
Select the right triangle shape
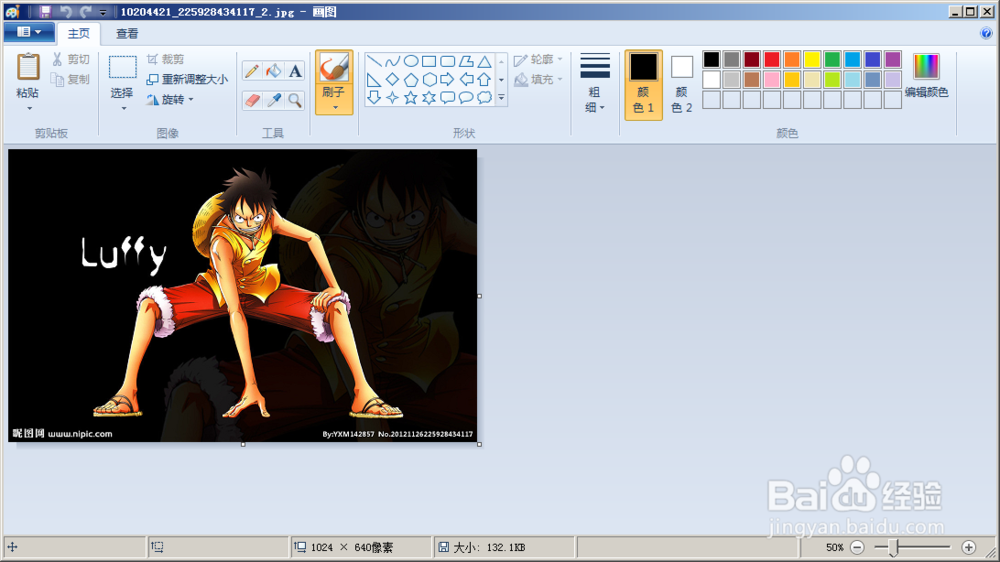[x=374, y=80]
